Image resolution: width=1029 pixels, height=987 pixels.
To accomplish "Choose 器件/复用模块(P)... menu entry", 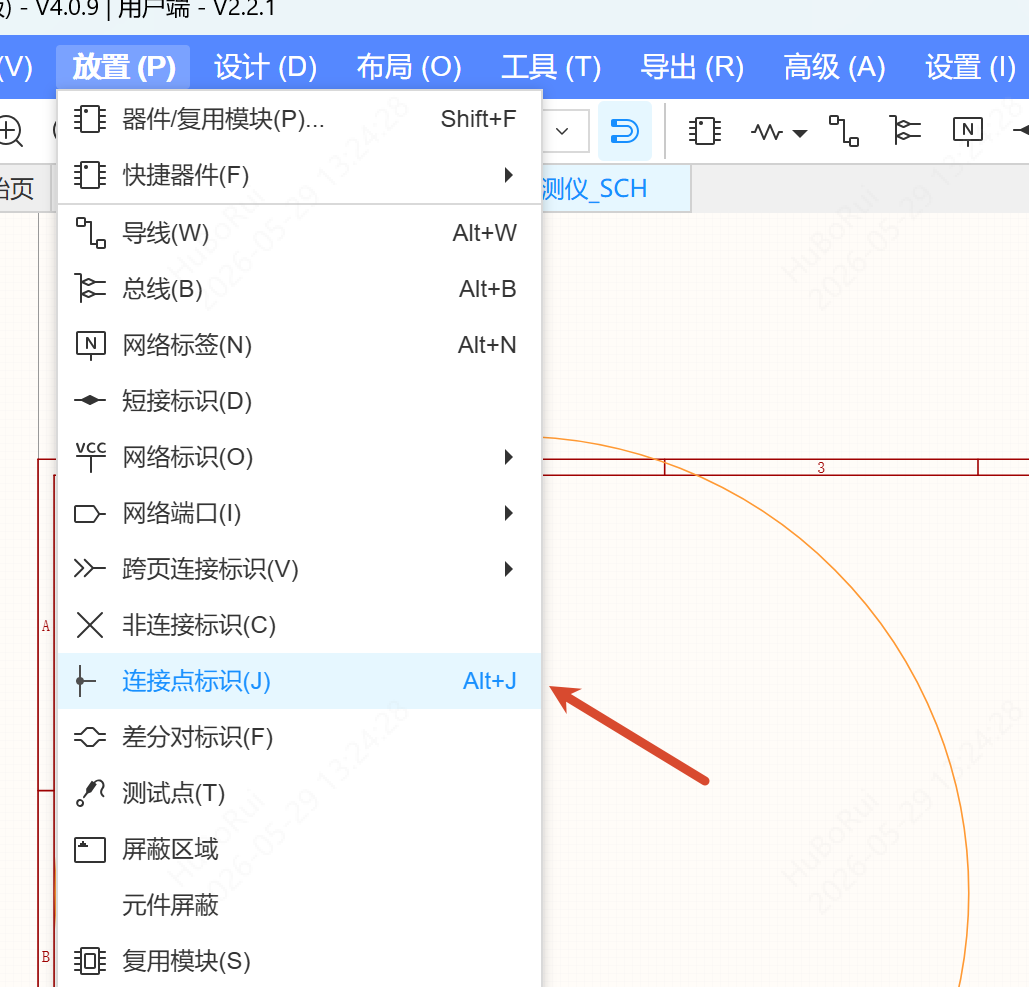I will (299, 119).
